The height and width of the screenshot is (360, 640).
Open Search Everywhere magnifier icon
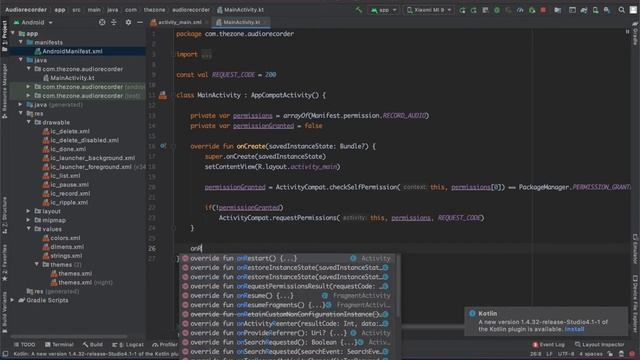(622, 10)
